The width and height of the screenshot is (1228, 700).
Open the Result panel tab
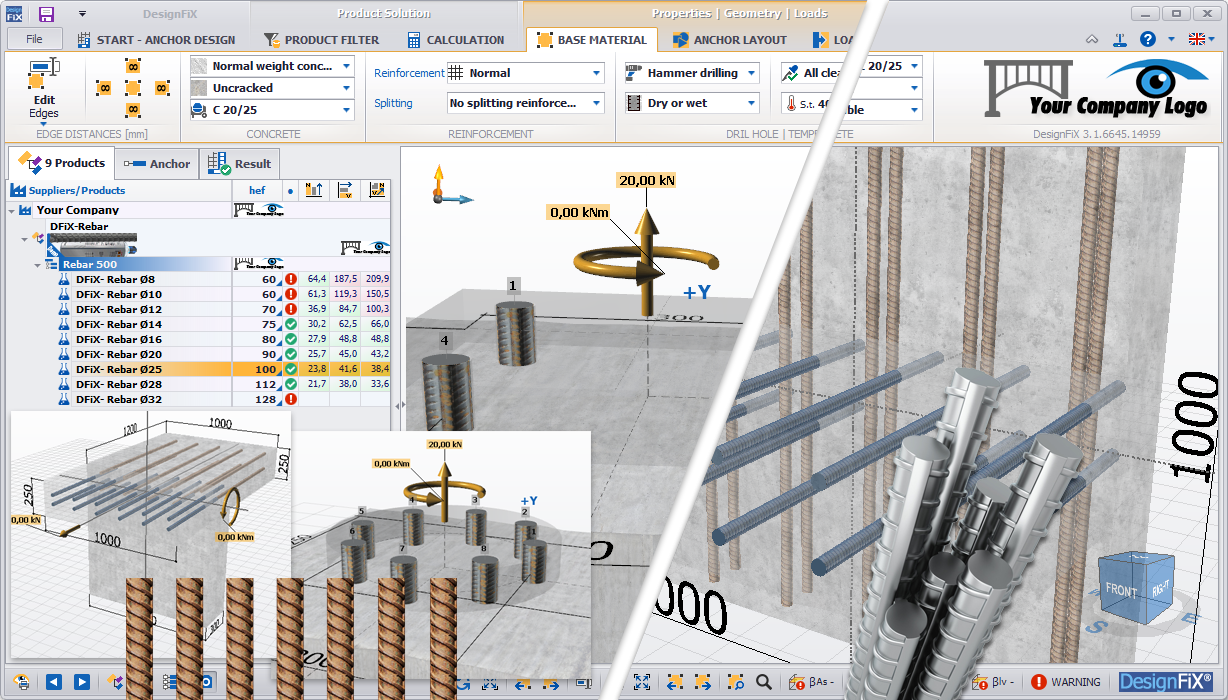click(240, 164)
